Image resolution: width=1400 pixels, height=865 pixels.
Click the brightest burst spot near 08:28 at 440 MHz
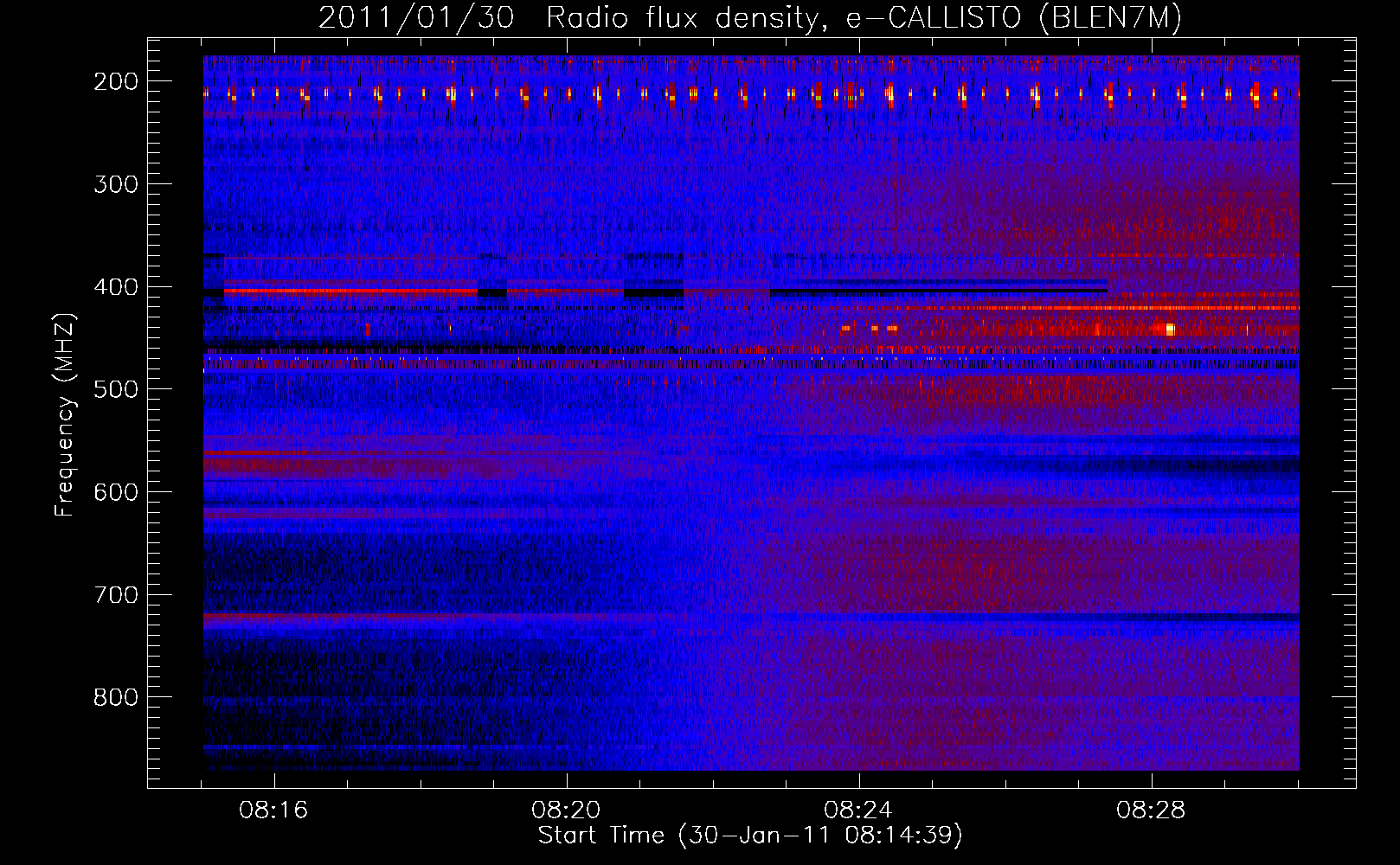tap(1170, 329)
